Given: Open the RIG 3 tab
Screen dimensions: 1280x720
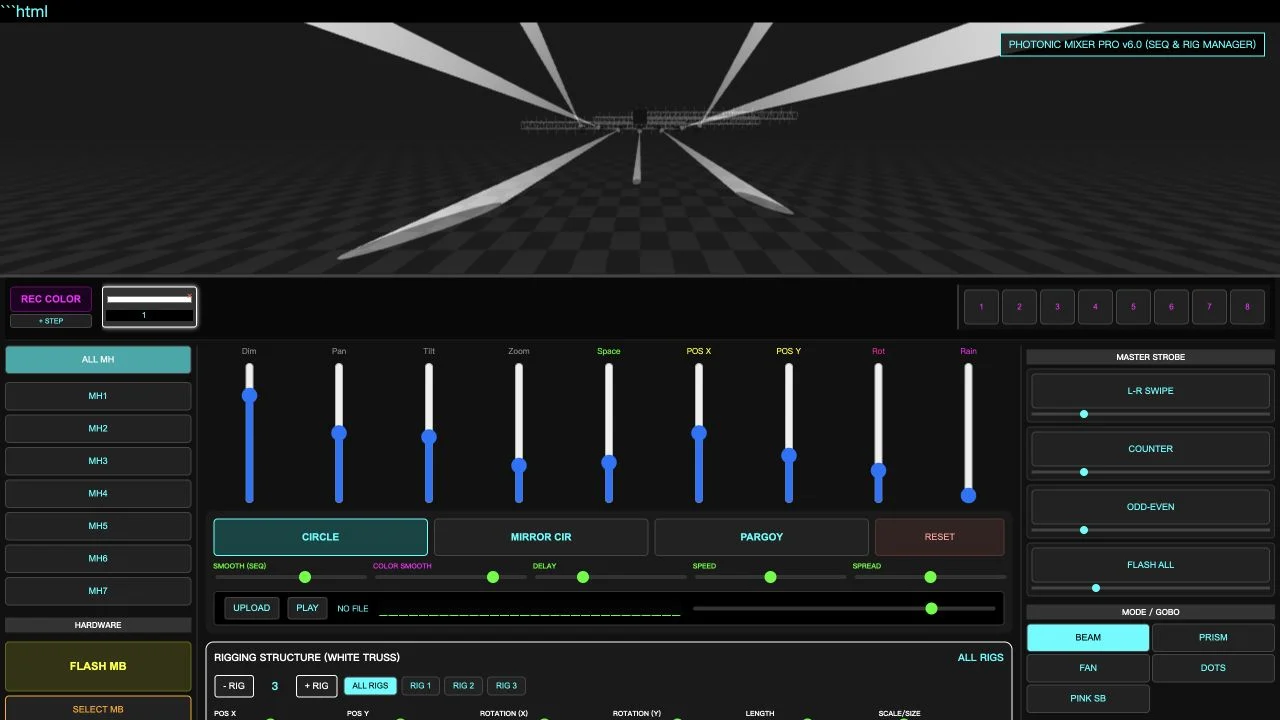Looking at the screenshot, I should [507, 686].
